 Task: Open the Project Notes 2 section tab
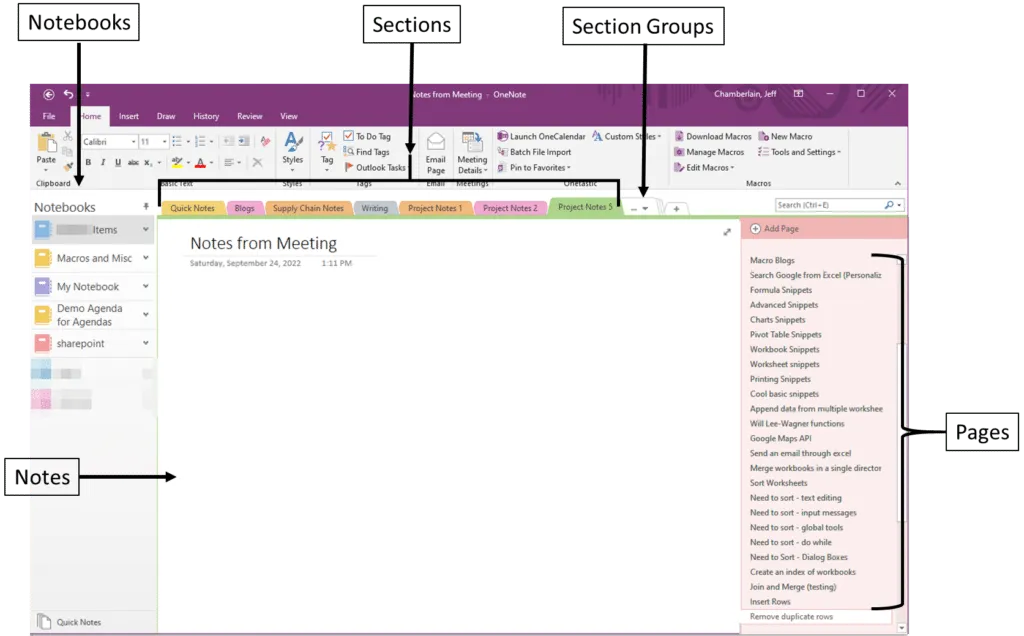pos(510,208)
